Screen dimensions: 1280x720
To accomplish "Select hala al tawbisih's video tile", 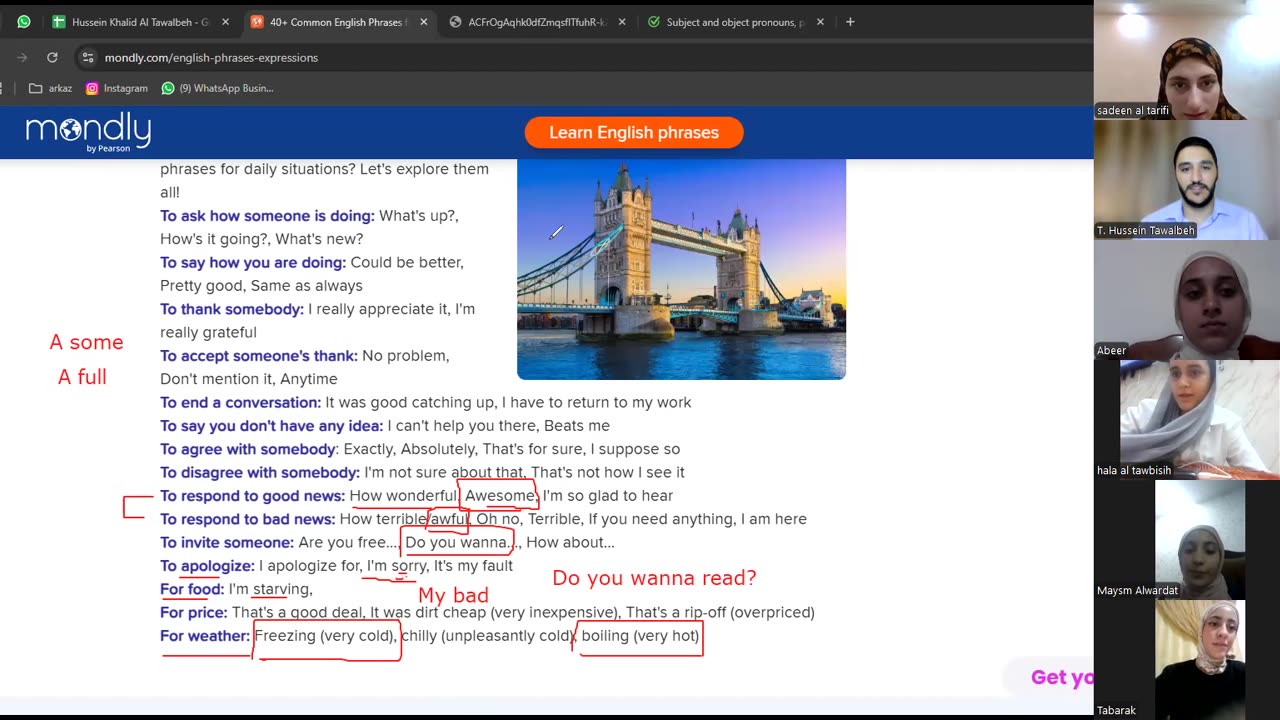I will coord(1187,420).
